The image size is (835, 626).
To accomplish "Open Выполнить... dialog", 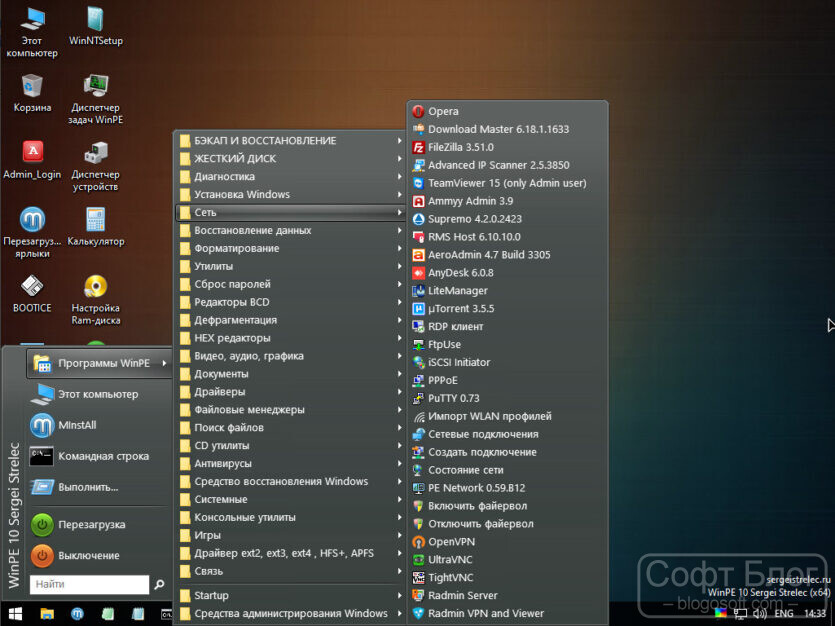I will pos(99,487).
